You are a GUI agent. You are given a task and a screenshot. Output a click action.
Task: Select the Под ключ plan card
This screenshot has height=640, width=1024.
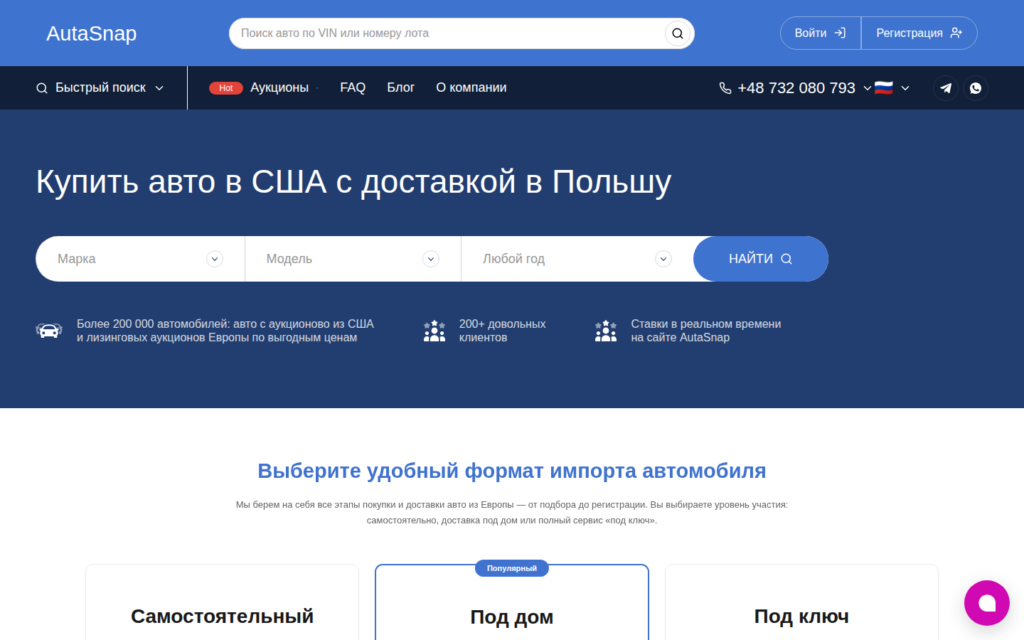tap(801, 603)
